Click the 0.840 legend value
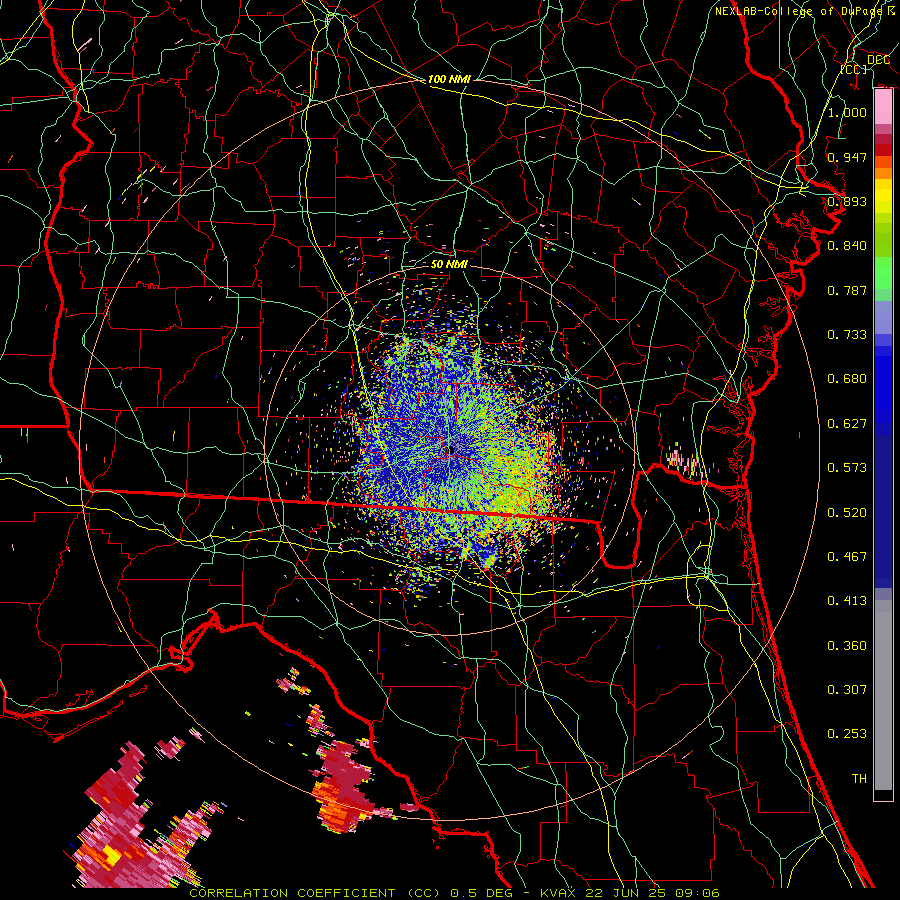 847,246
